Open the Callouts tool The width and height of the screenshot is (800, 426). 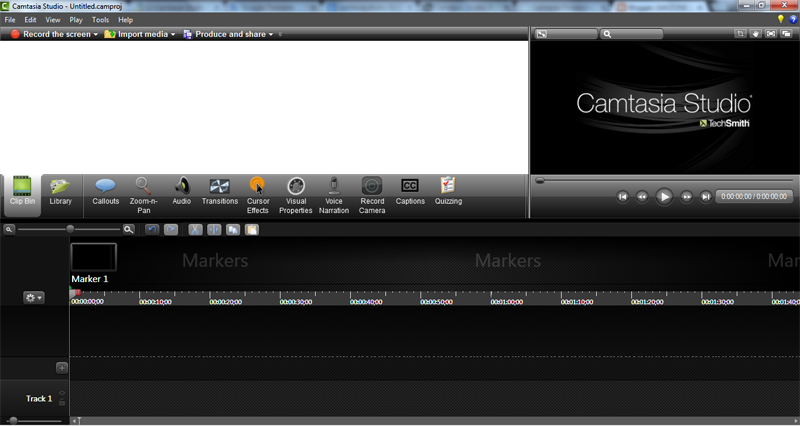[x=106, y=191]
